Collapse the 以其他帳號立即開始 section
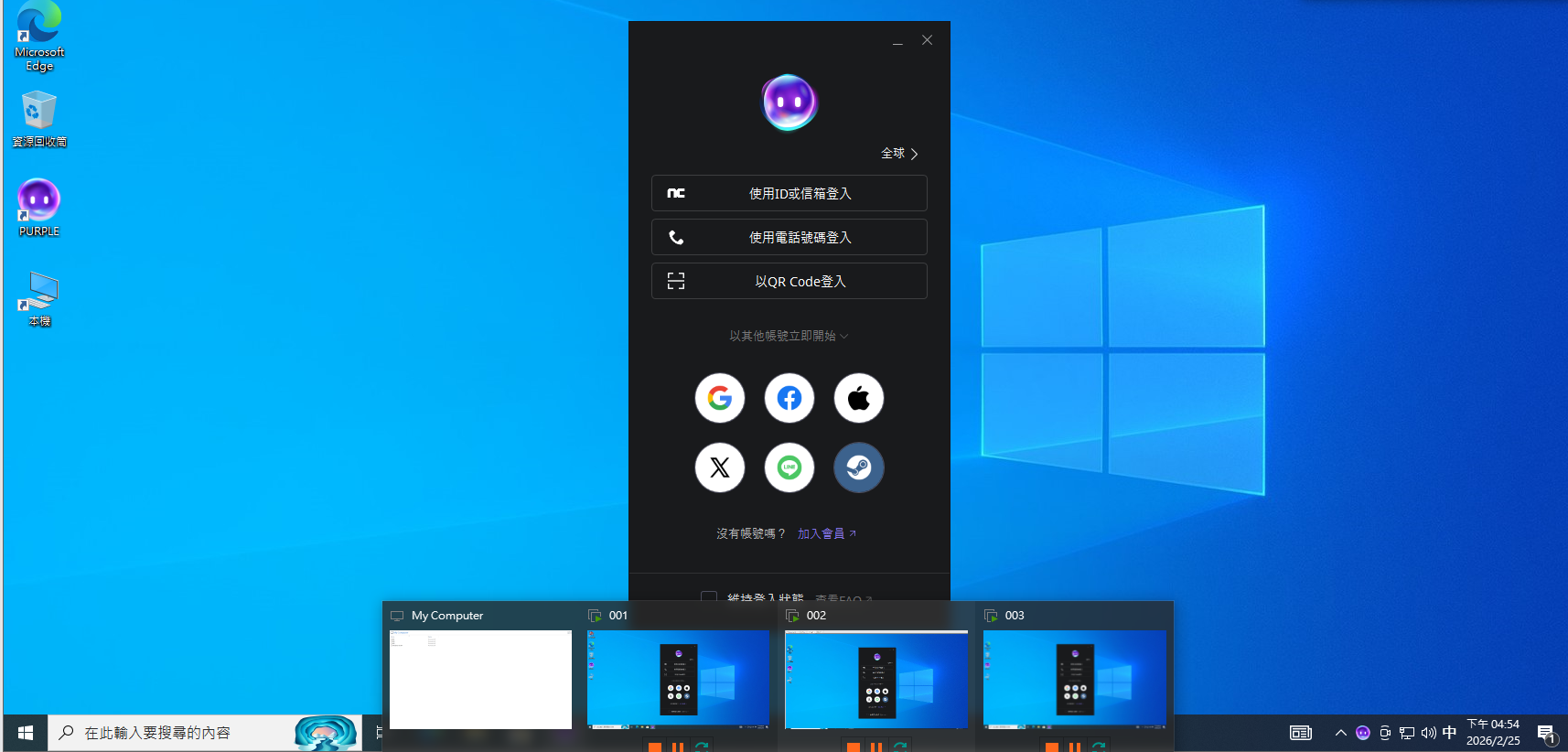Viewport: 1568px width, 752px height. [x=789, y=336]
